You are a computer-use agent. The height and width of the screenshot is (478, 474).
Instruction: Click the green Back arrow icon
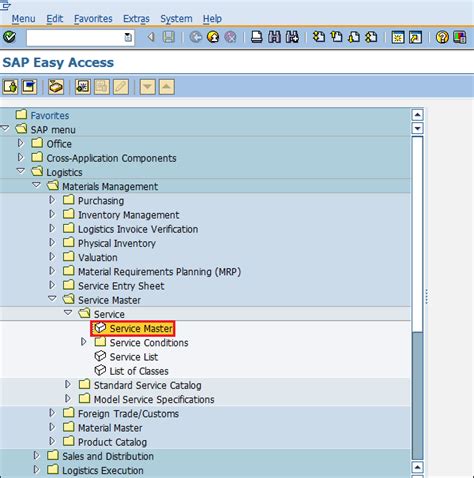(196, 37)
